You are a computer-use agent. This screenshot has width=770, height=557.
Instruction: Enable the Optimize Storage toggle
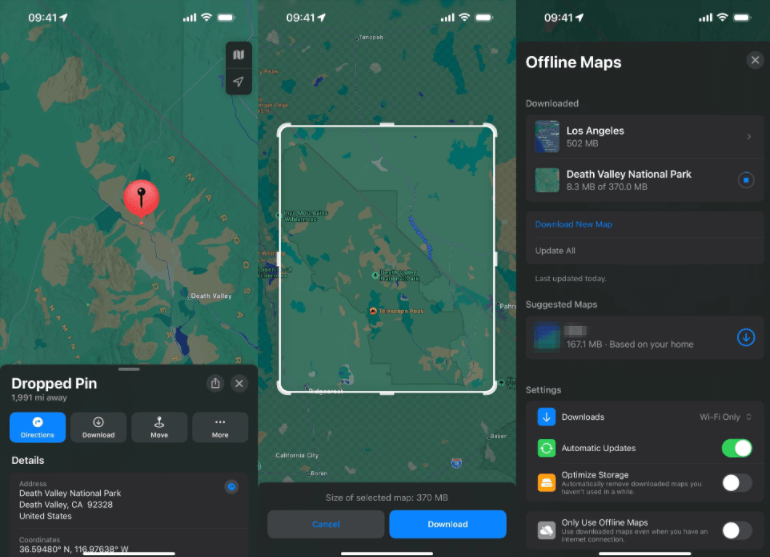(x=737, y=483)
